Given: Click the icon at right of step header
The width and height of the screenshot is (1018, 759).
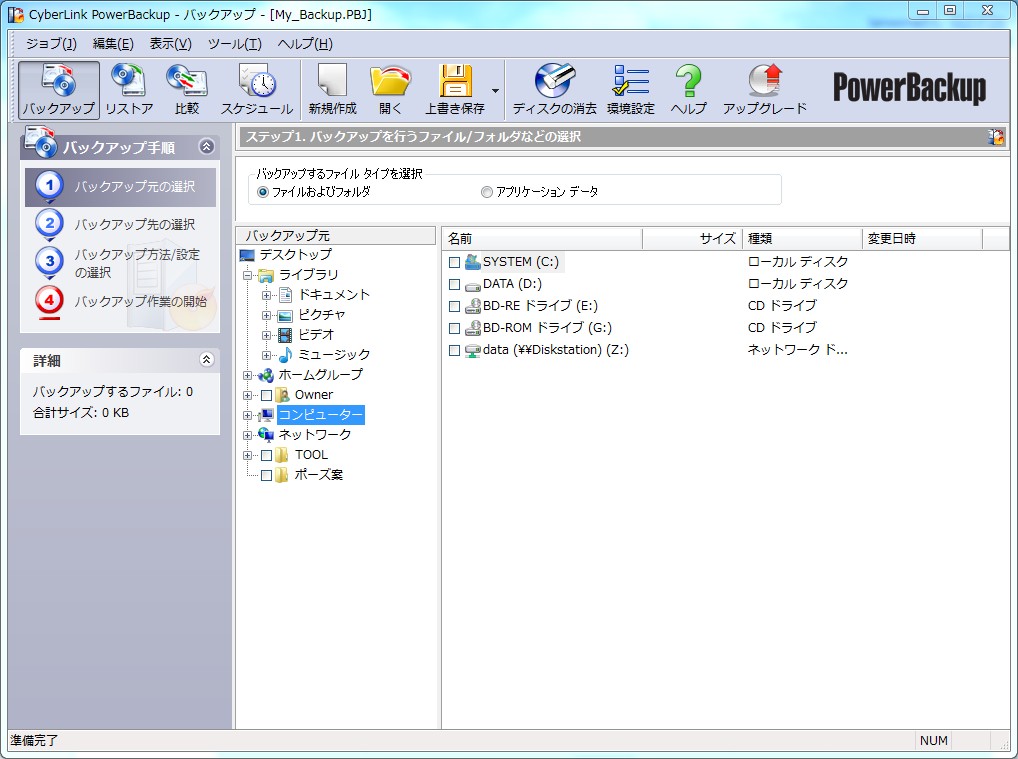Looking at the screenshot, I should pos(995,137).
